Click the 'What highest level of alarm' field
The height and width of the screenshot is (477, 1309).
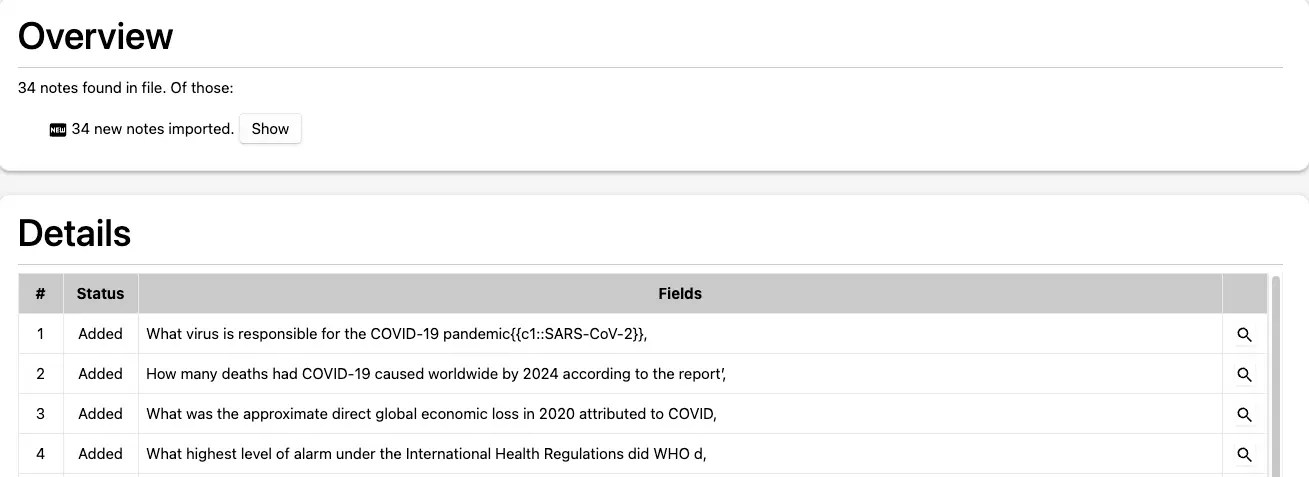[427, 454]
